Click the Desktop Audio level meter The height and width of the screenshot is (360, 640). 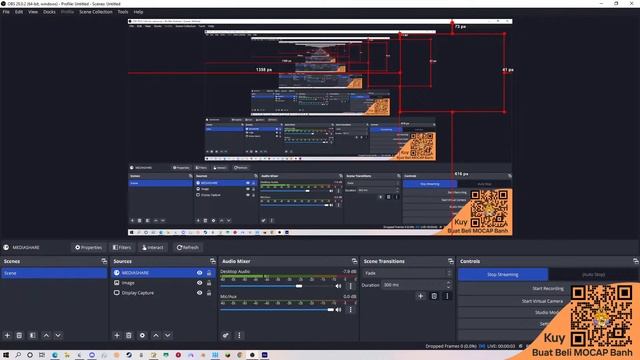[x=288, y=276]
